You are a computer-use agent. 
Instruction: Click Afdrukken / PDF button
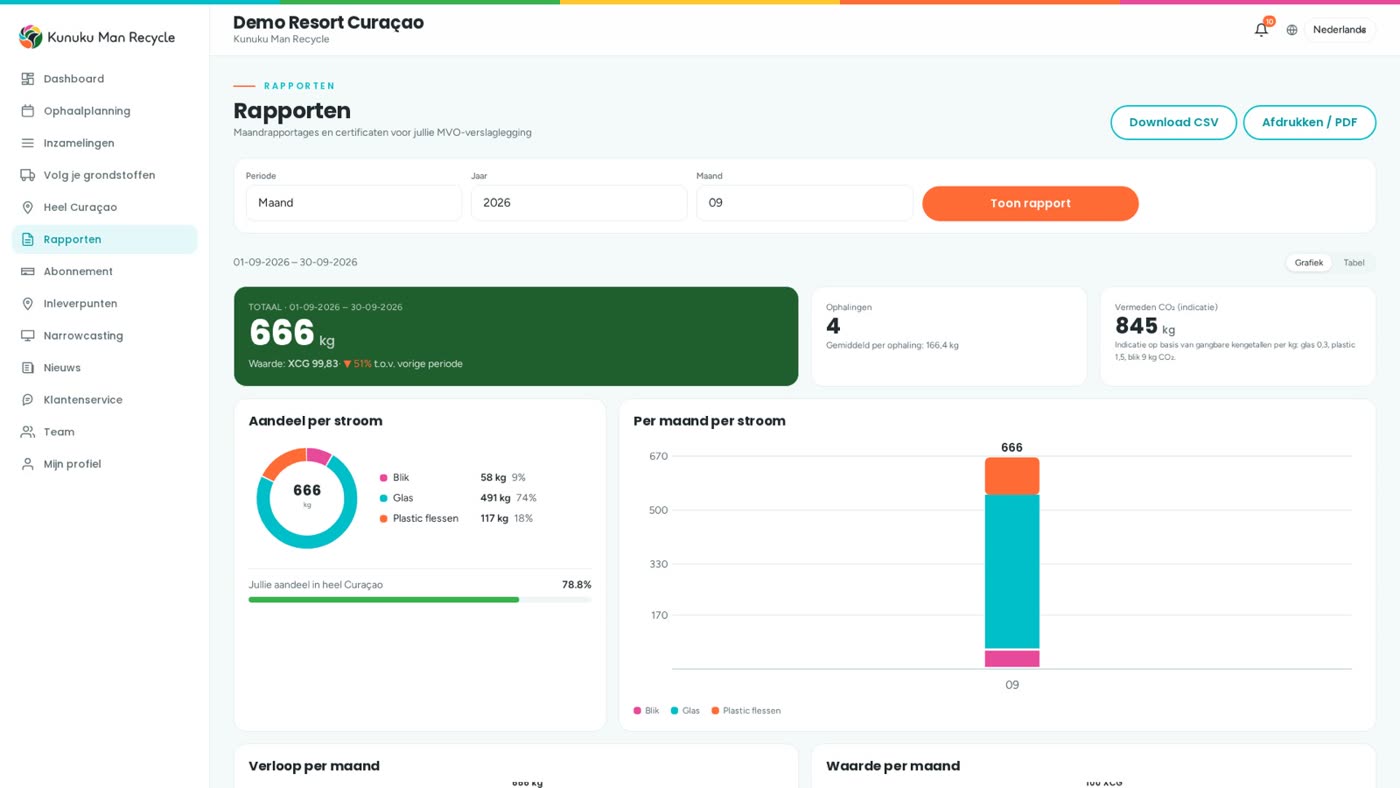pyautogui.click(x=1309, y=122)
